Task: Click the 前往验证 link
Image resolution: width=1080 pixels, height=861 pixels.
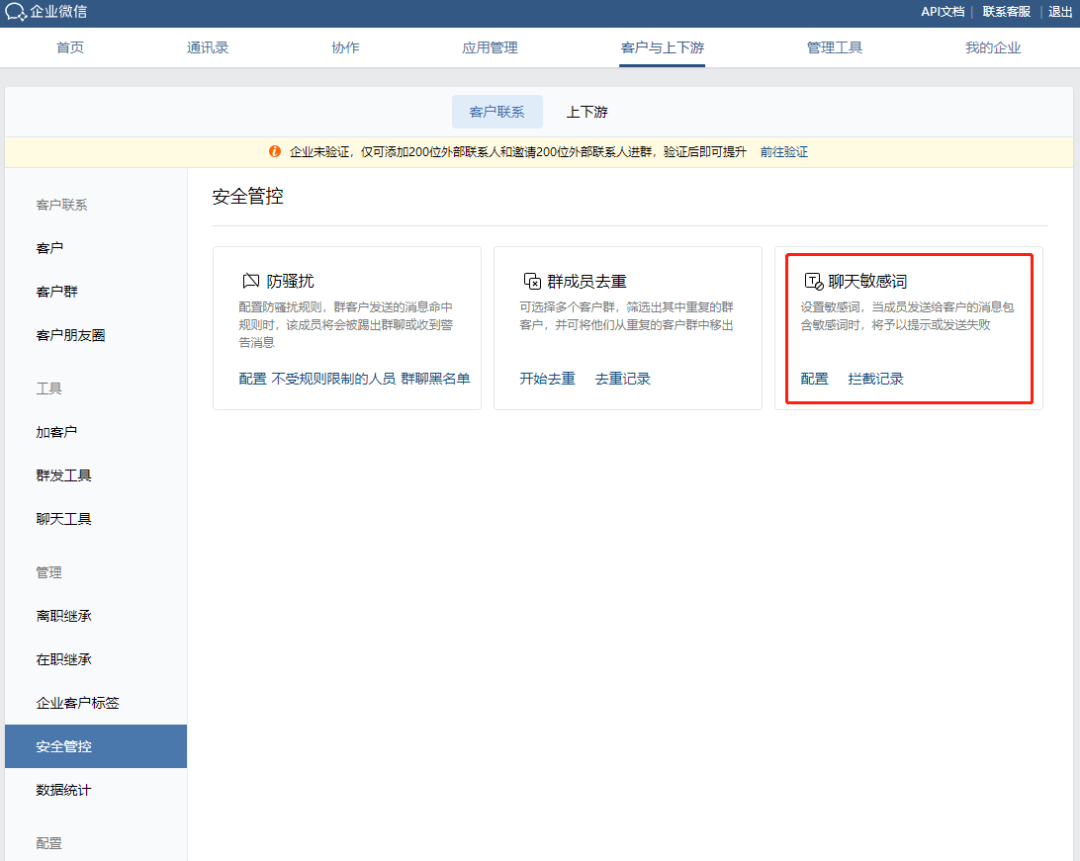Action: [x=784, y=152]
